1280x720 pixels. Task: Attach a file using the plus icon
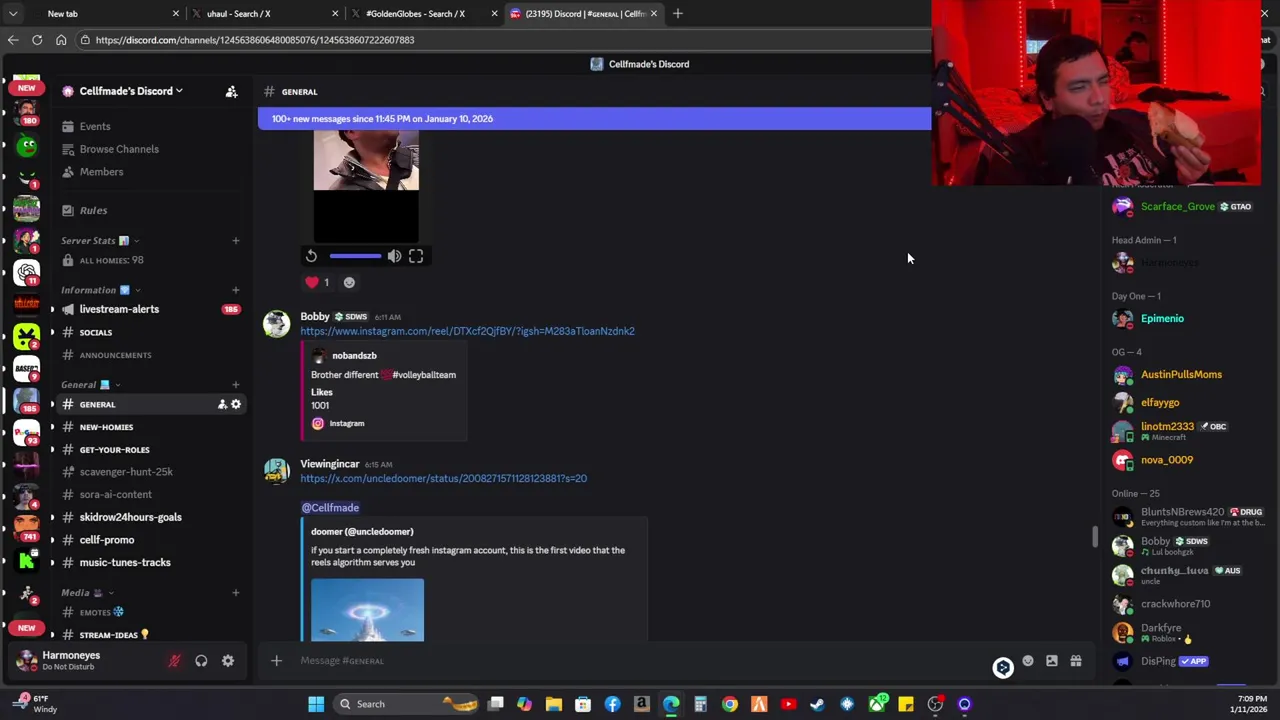click(x=276, y=660)
